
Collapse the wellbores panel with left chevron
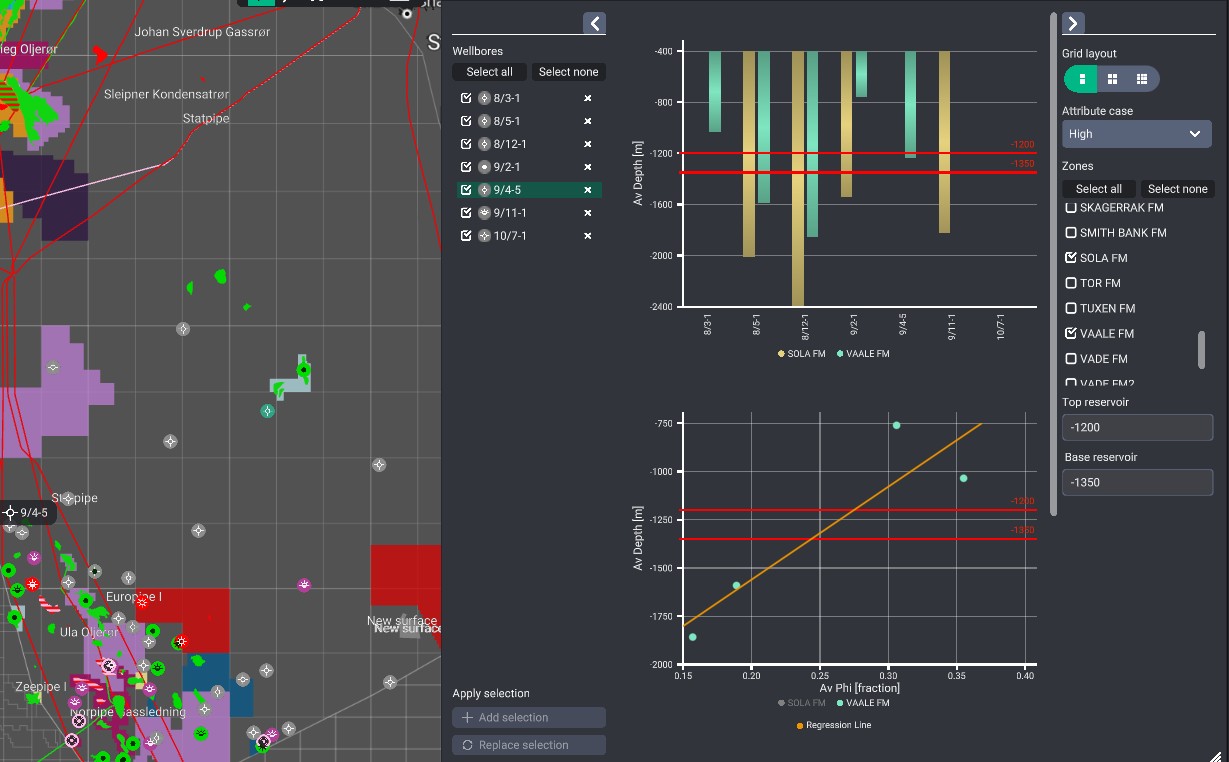point(594,23)
